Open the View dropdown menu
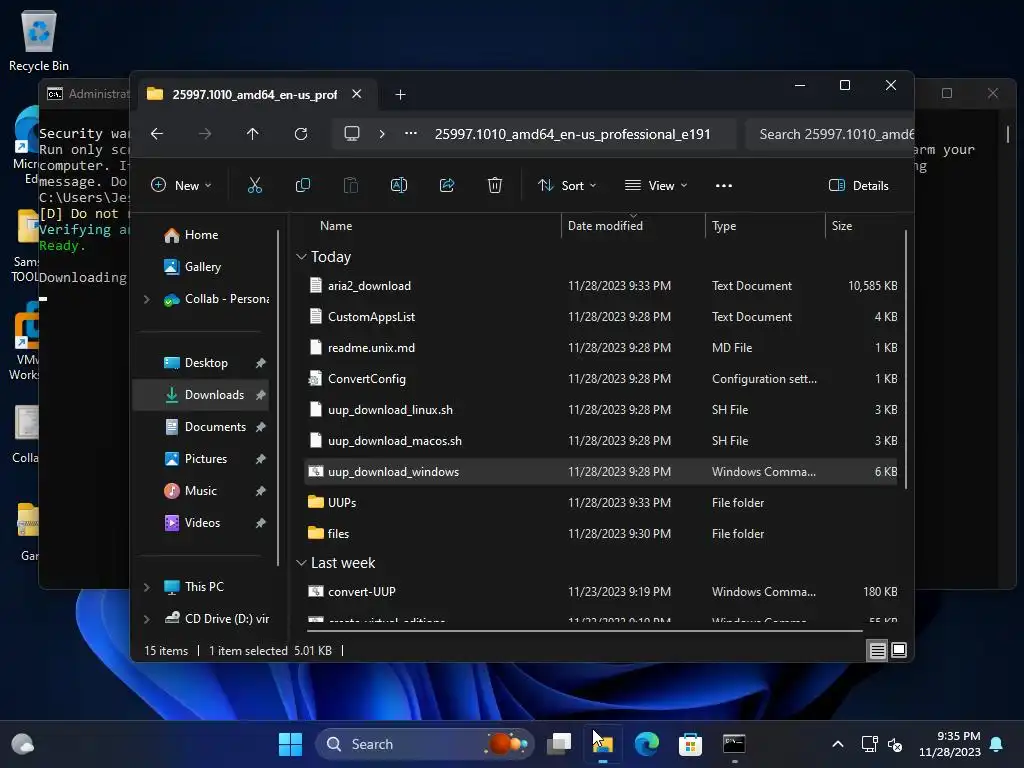 656,185
